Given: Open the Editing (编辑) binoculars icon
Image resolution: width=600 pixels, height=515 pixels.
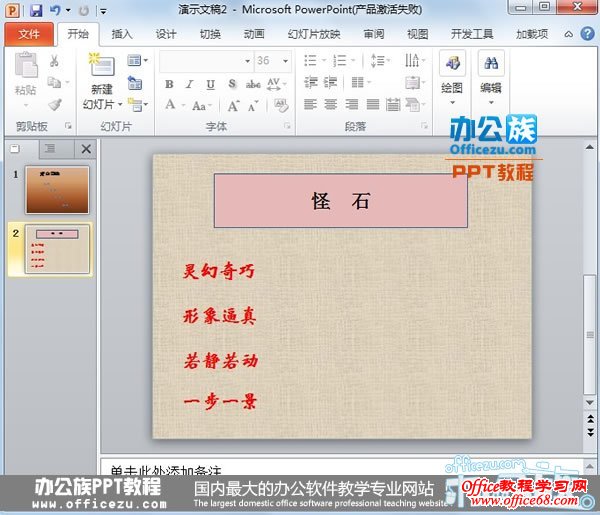Looking at the screenshot, I should 490,68.
